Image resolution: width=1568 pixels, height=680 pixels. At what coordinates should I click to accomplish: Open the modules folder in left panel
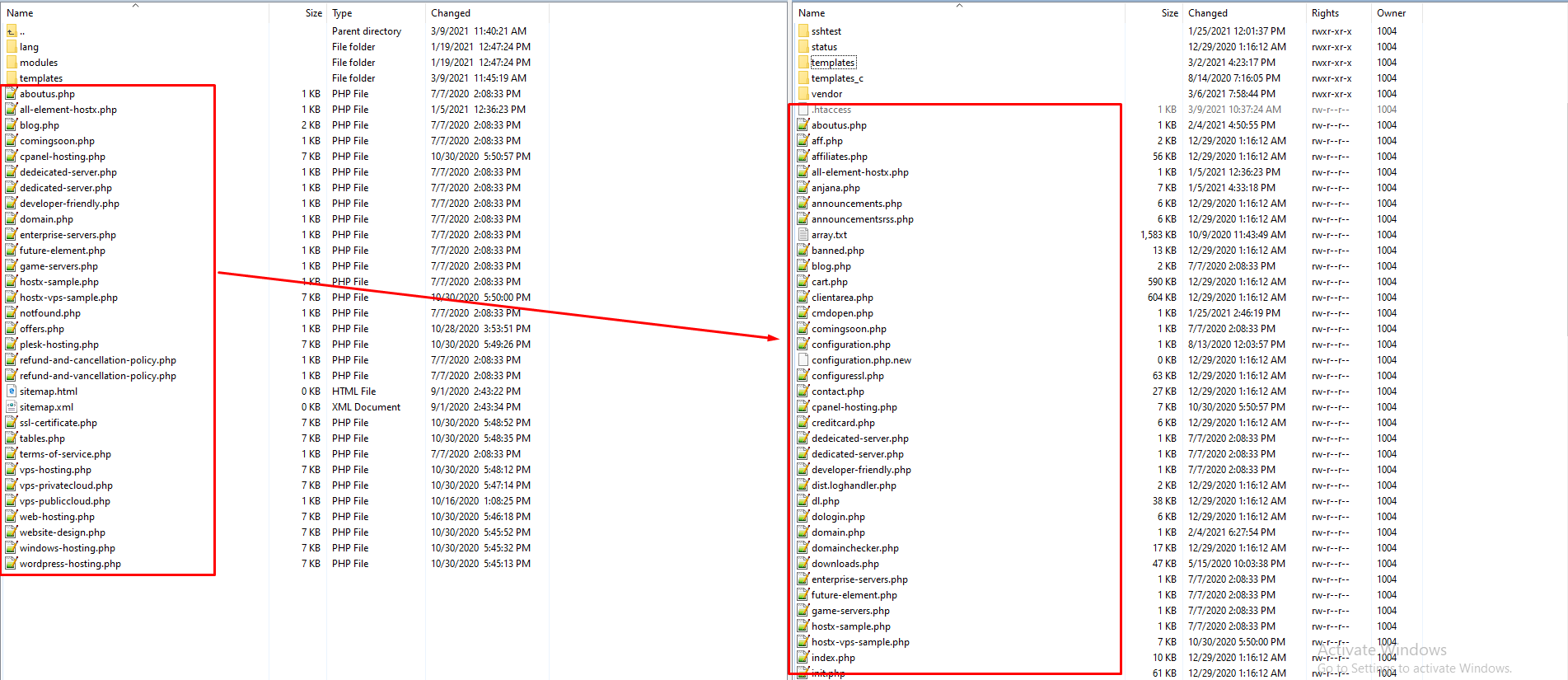coord(38,63)
